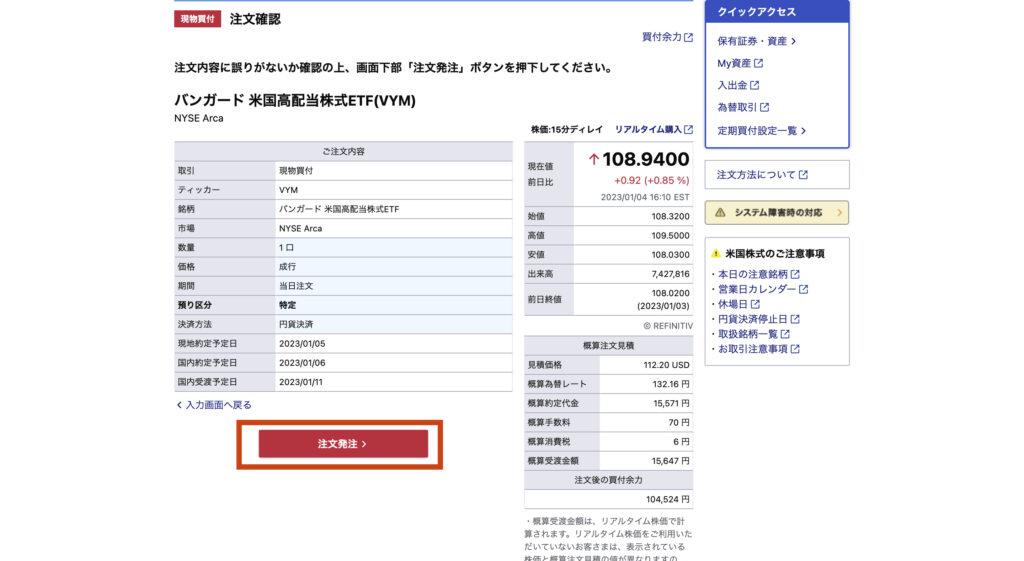The height and width of the screenshot is (561, 1024).
Task: Click the day low 108.0300
Action: click(x=670, y=255)
